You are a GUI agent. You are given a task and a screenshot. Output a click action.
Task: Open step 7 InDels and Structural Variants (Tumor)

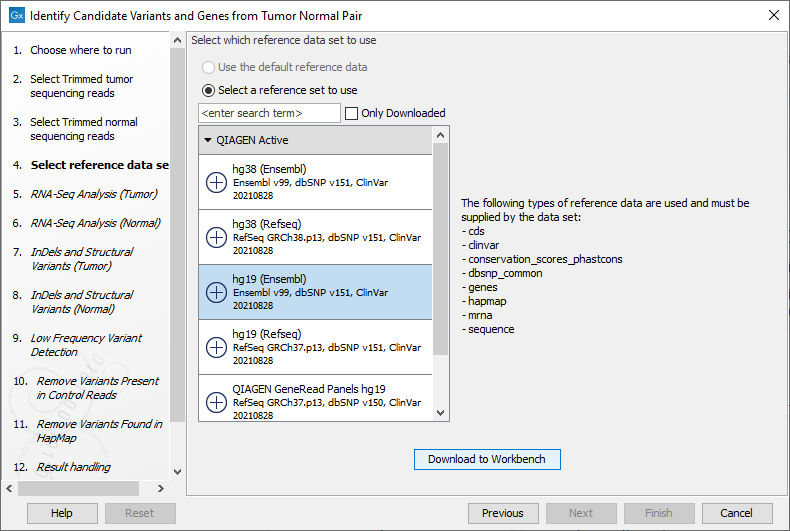(x=82, y=259)
